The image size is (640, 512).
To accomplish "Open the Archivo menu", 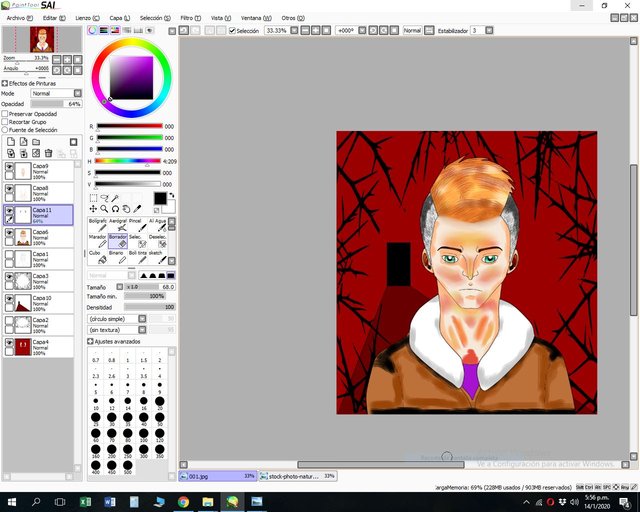I will 20,18.
